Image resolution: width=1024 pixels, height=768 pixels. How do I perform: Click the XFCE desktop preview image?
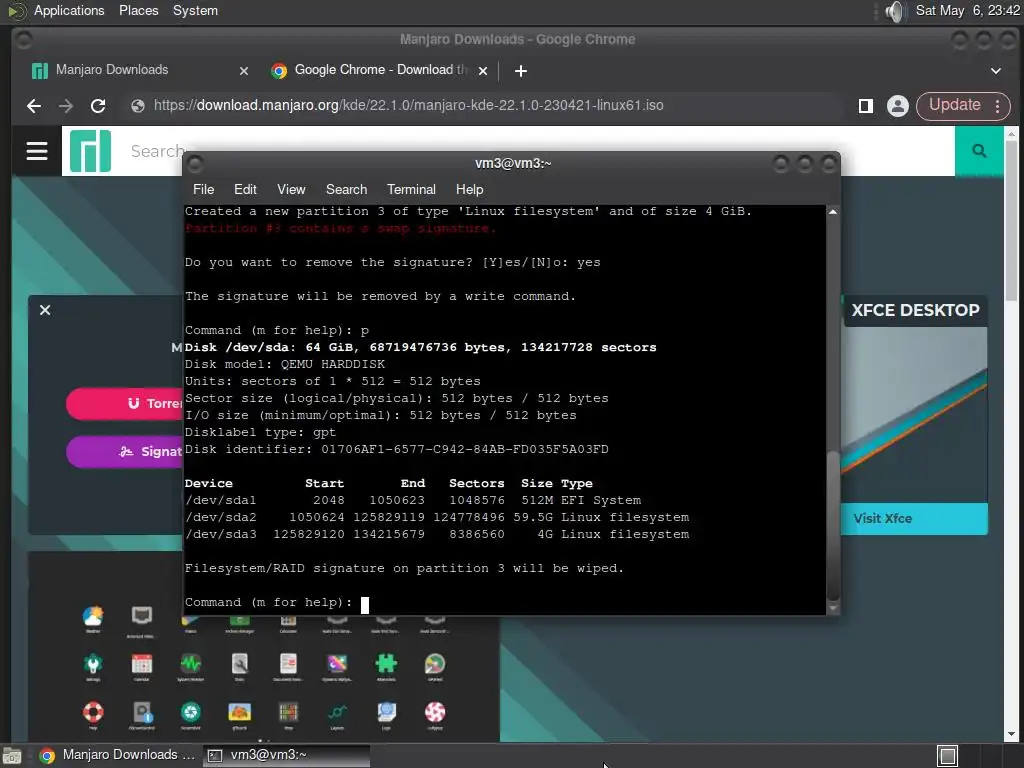pyautogui.click(x=914, y=415)
